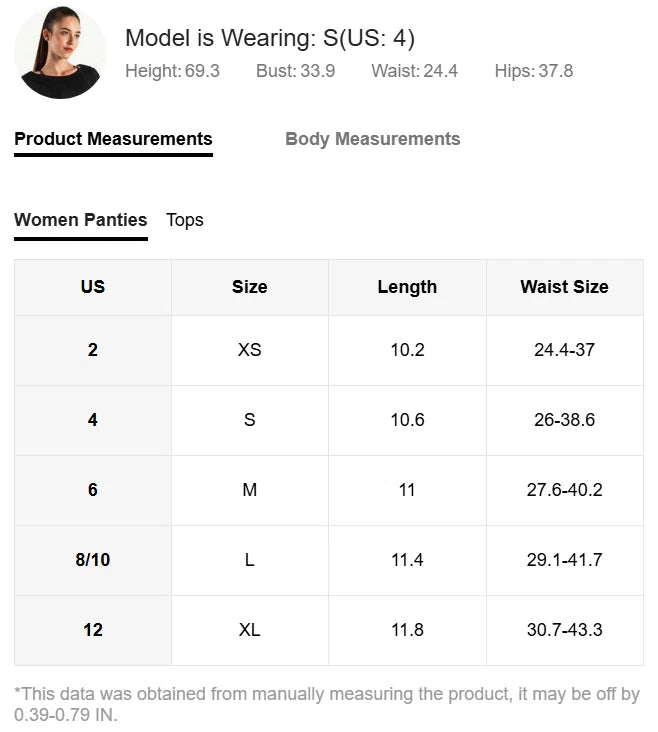Click the Size column header
The image size is (658, 732).
point(250,287)
